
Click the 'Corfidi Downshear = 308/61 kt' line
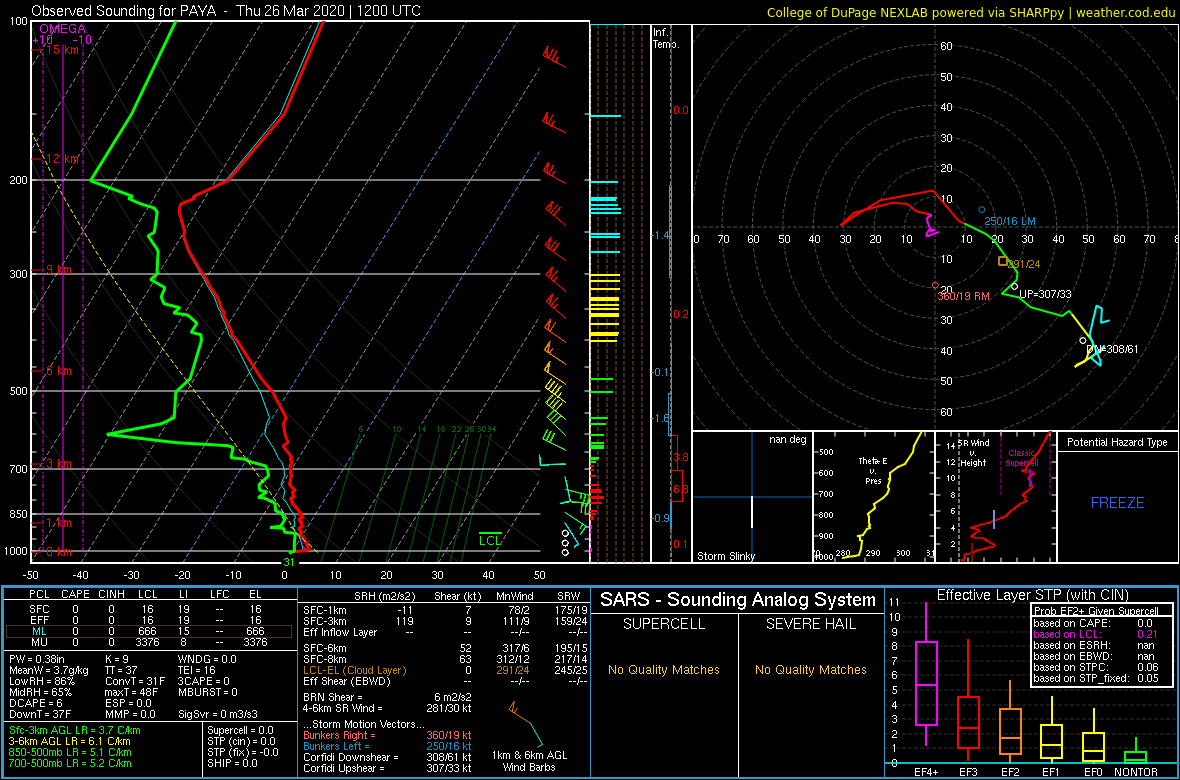tap(388, 757)
